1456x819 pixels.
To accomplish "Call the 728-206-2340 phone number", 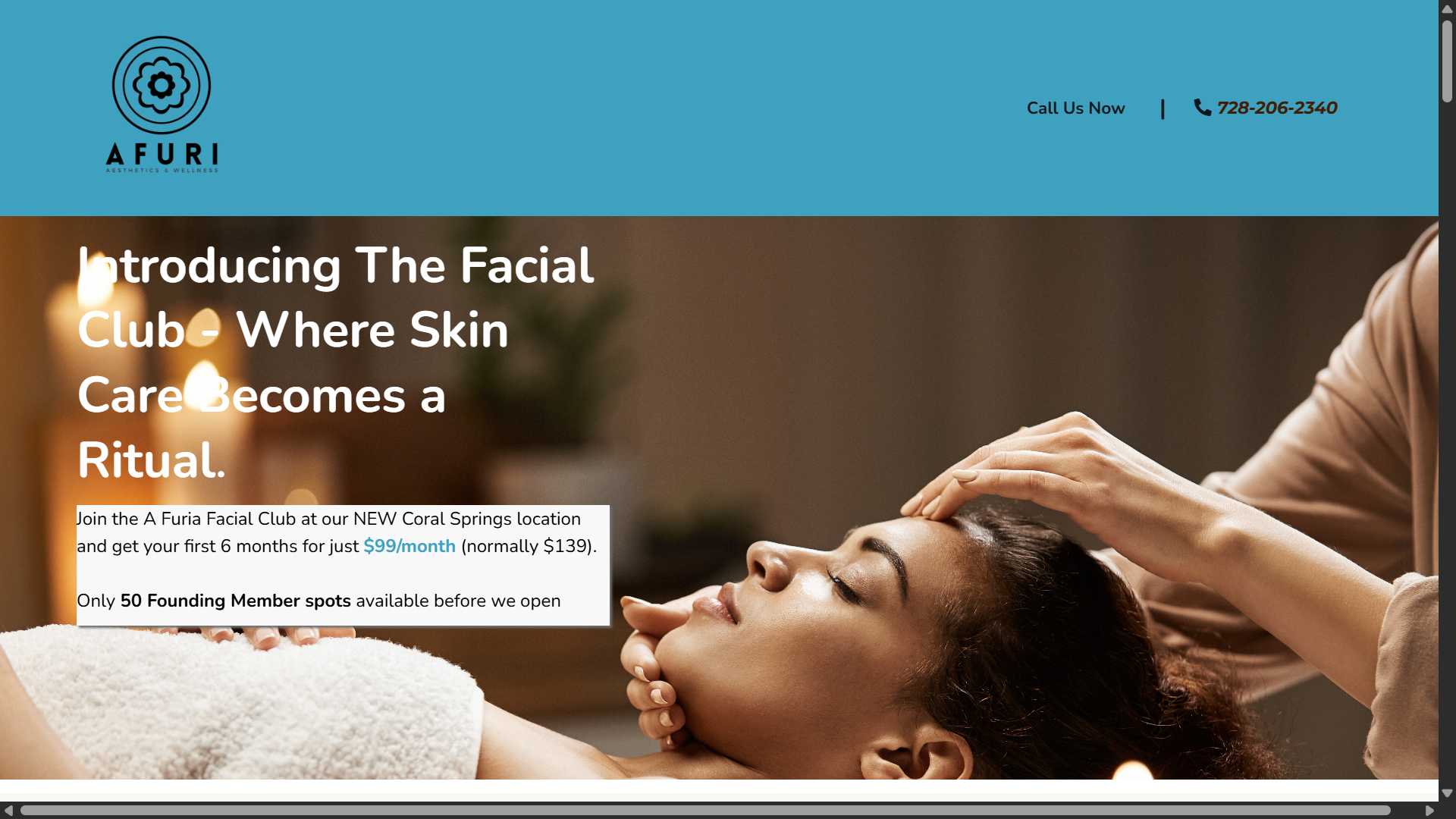I will pos(1277,108).
